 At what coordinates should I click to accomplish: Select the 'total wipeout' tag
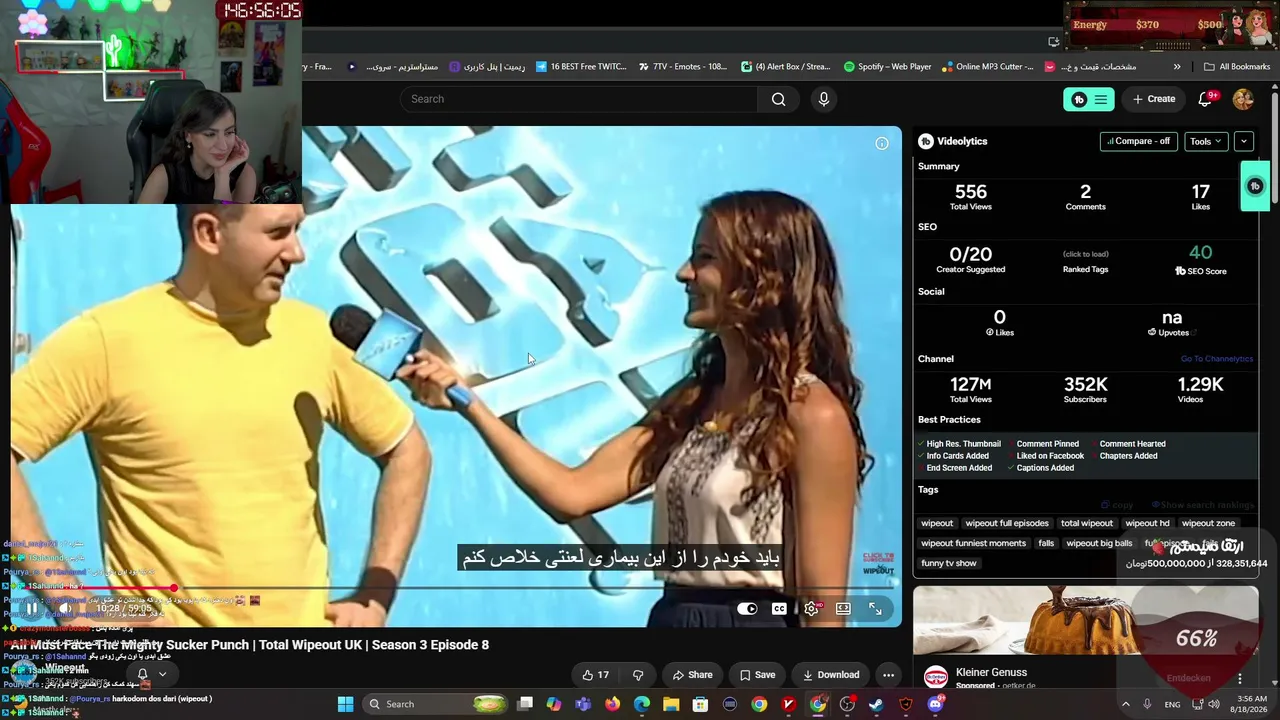pos(1087,523)
